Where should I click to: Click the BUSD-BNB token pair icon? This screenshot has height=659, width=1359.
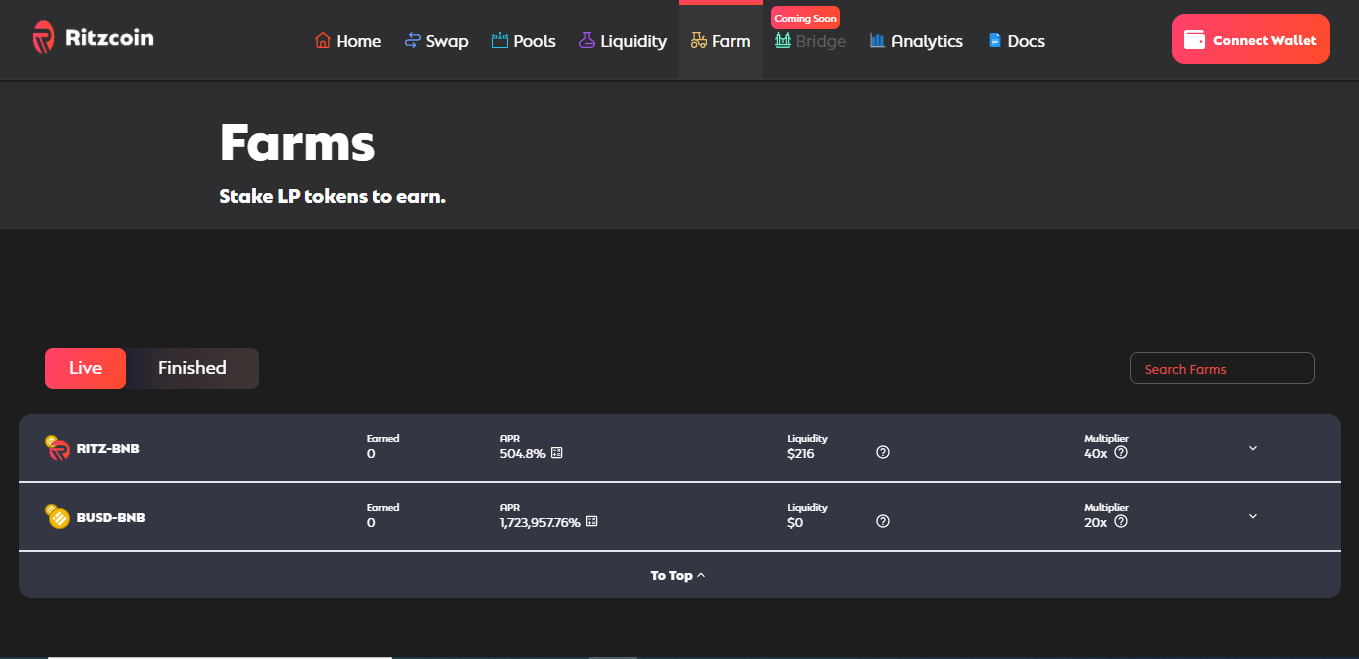57,517
